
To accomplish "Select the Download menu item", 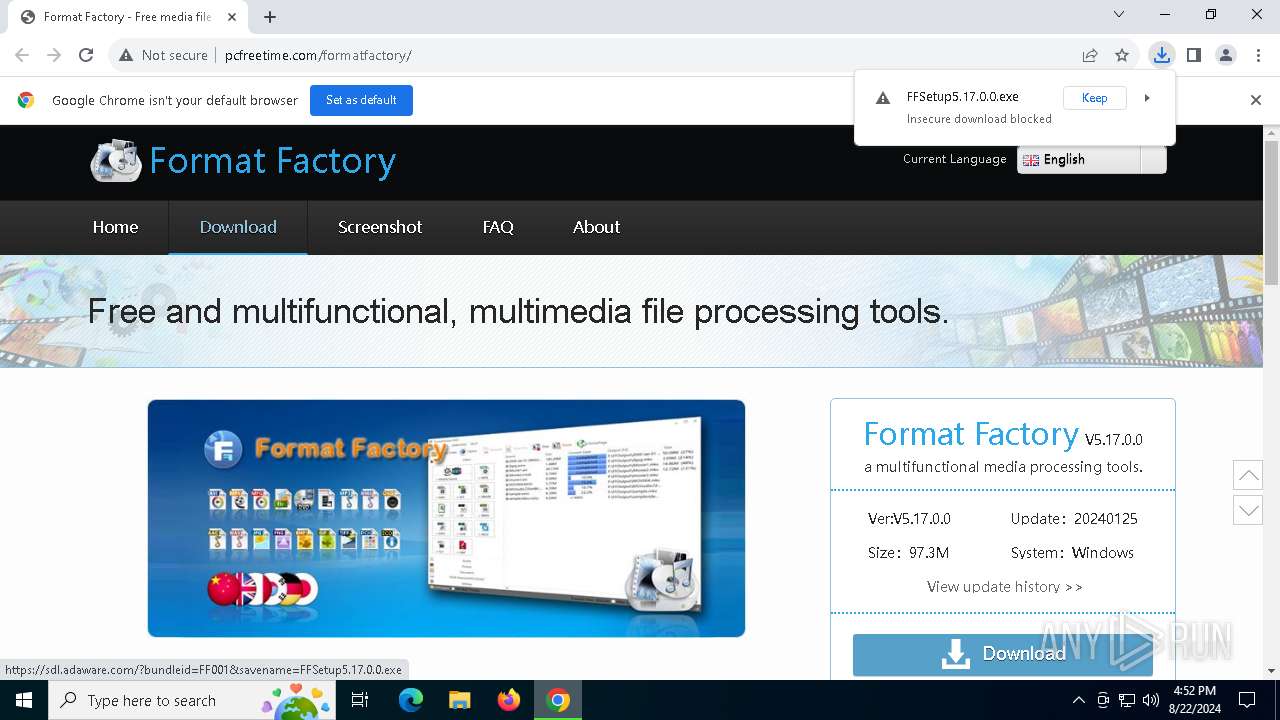I will pyautogui.click(x=238, y=227).
